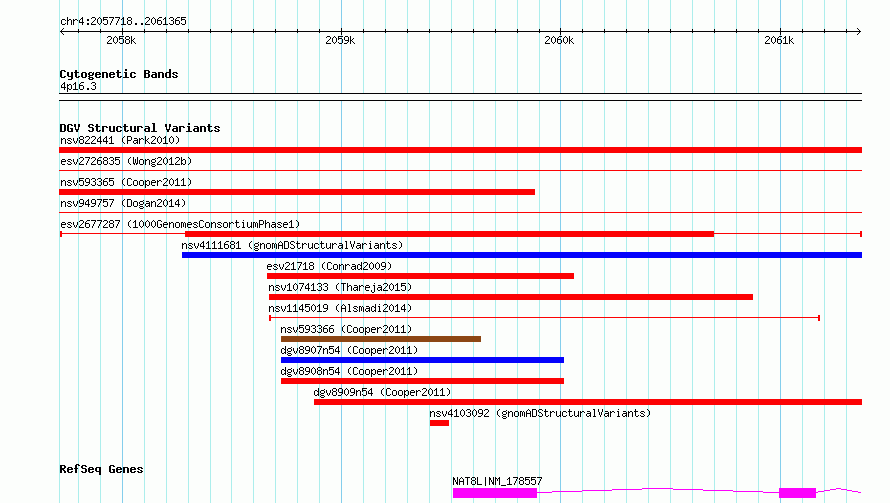Open the nsv4103092 (gnomADStructuralVariants) label
Image resolution: width=890 pixels, height=503 pixels.
(x=540, y=413)
